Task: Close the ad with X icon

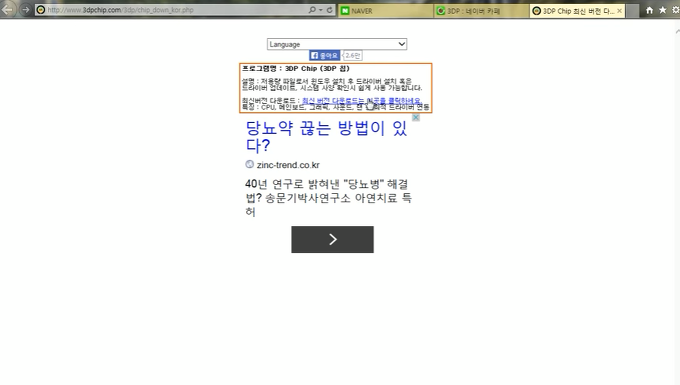Action: pyautogui.click(x=415, y=117)
